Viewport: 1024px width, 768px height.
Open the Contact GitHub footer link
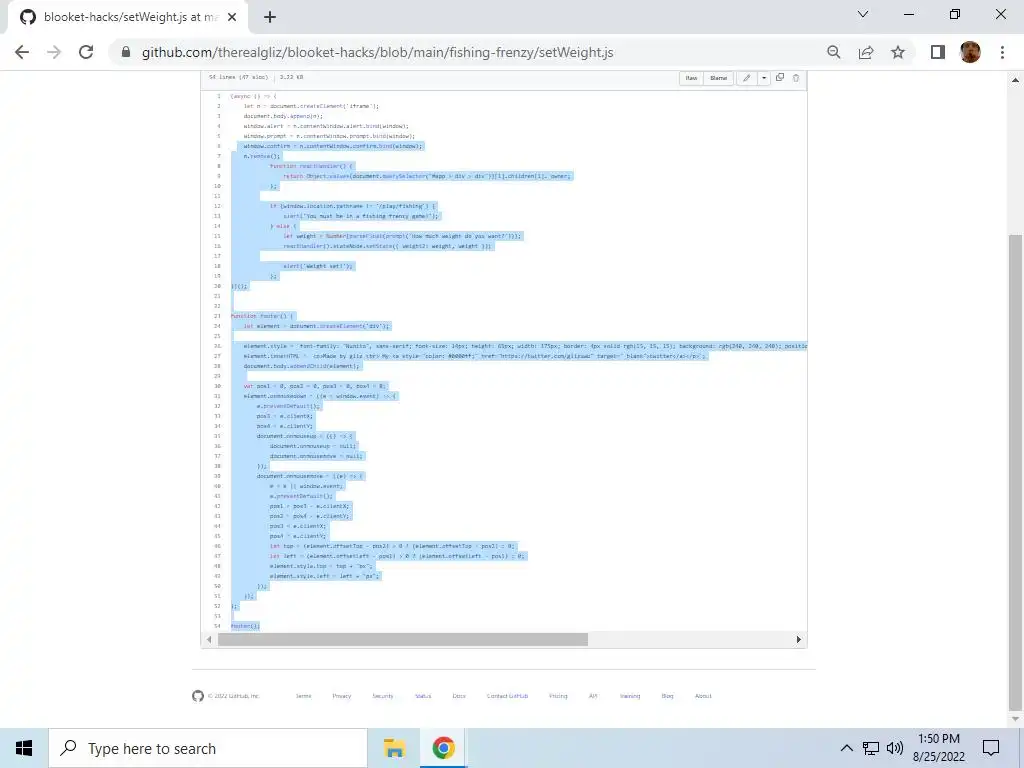[507, 696]
